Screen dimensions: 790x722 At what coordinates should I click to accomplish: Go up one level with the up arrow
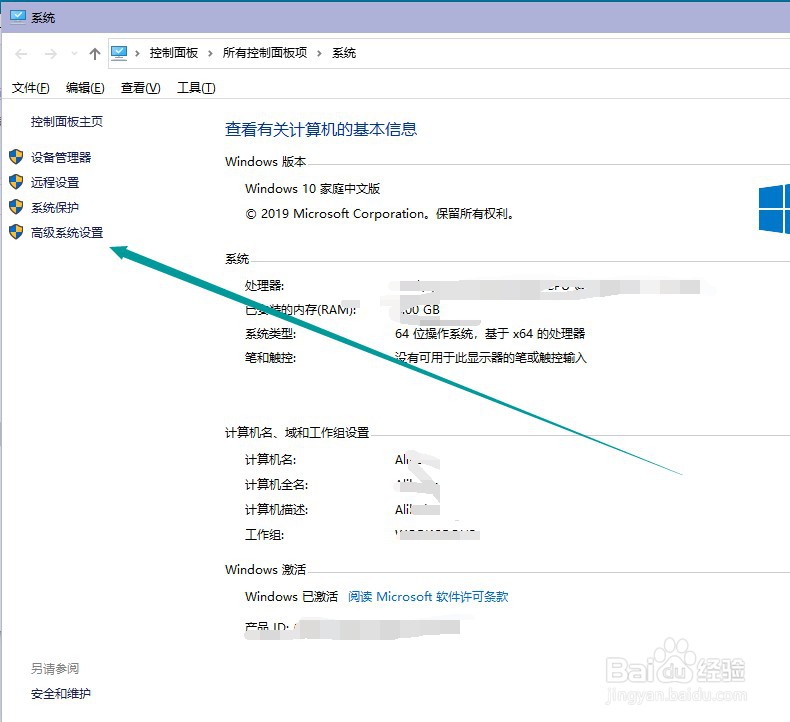click(95, 53)
